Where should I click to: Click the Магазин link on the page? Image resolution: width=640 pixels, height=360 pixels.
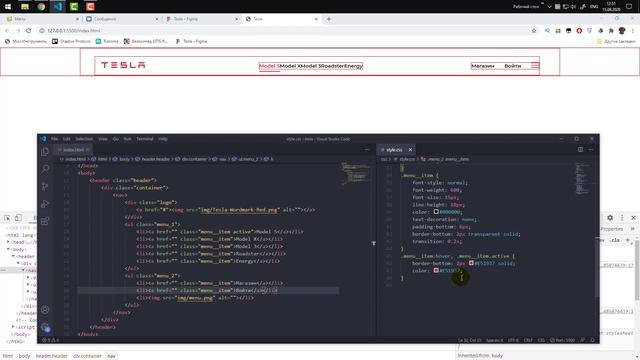click(482, 66)
